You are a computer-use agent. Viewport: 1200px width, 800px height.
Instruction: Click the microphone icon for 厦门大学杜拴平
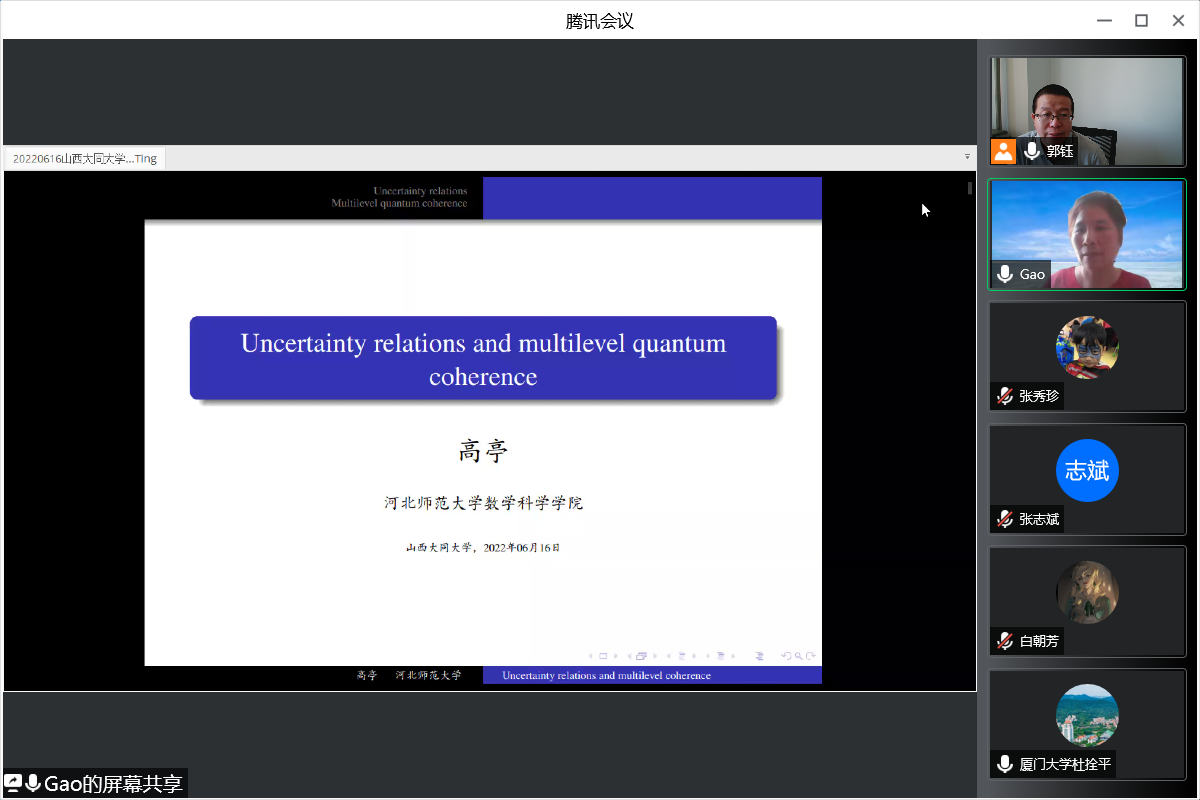click(1005, 764)
